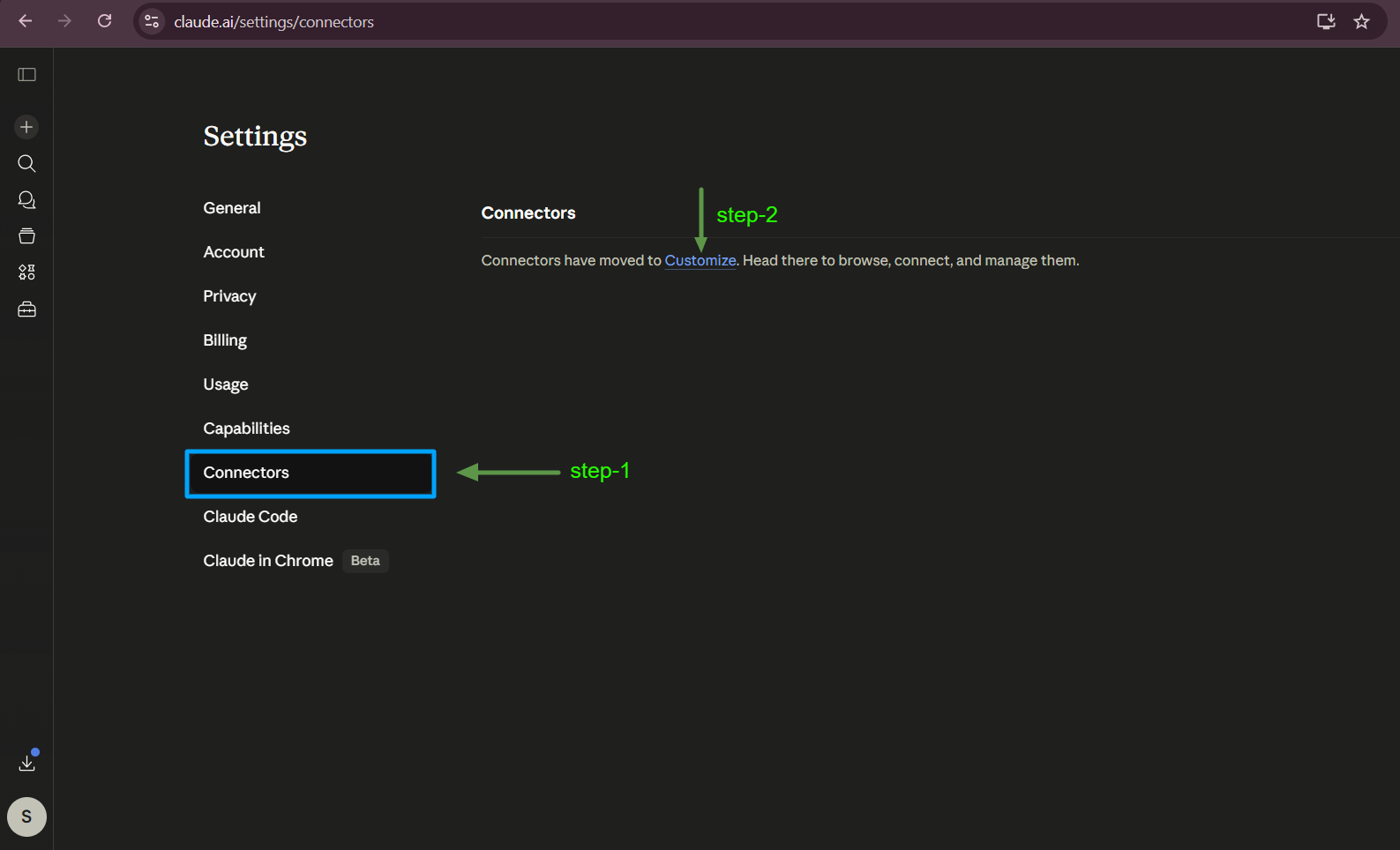View the Usage settings section
This screenshot has height=850, width=1400.
[x=226, y=384]
